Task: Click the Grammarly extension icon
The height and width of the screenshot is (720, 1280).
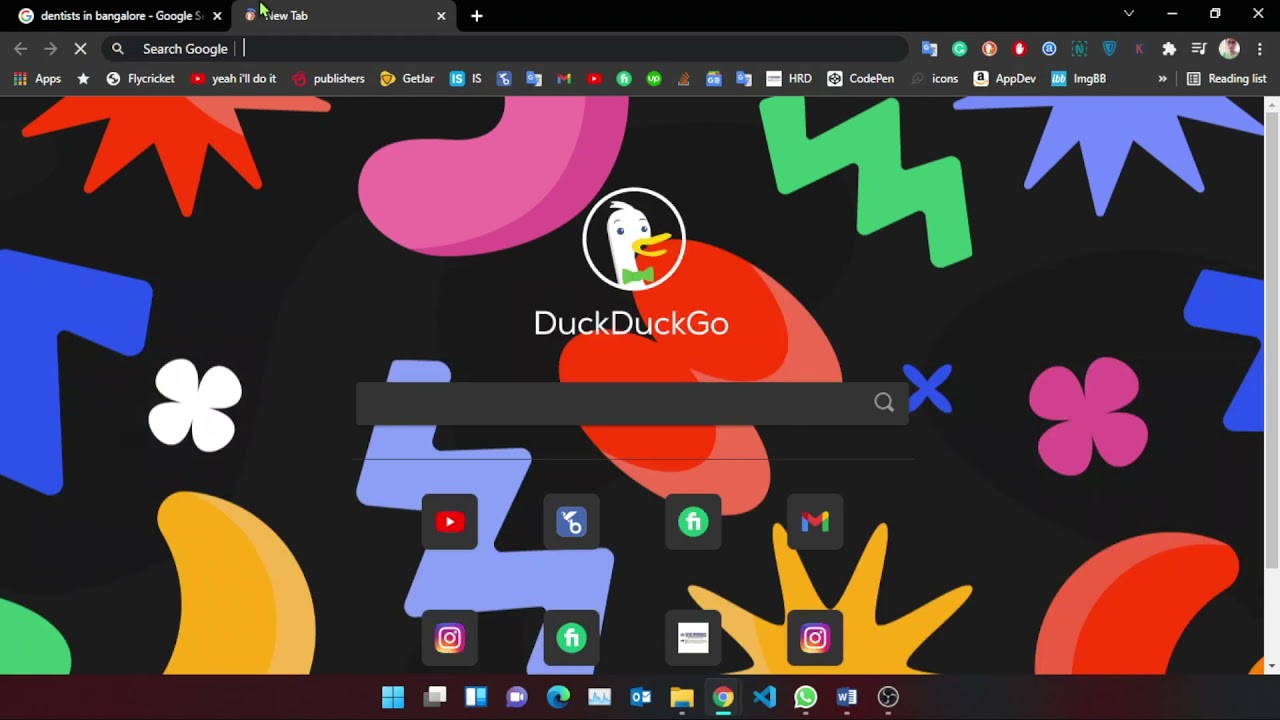Action: [x=959, y=48]
